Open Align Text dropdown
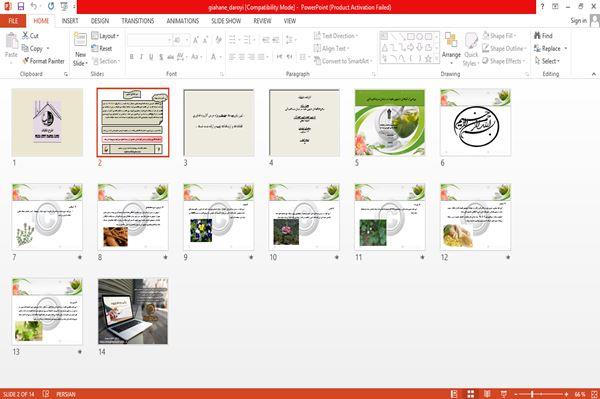Screen dimensions: 600x399 tap(331, 48)
